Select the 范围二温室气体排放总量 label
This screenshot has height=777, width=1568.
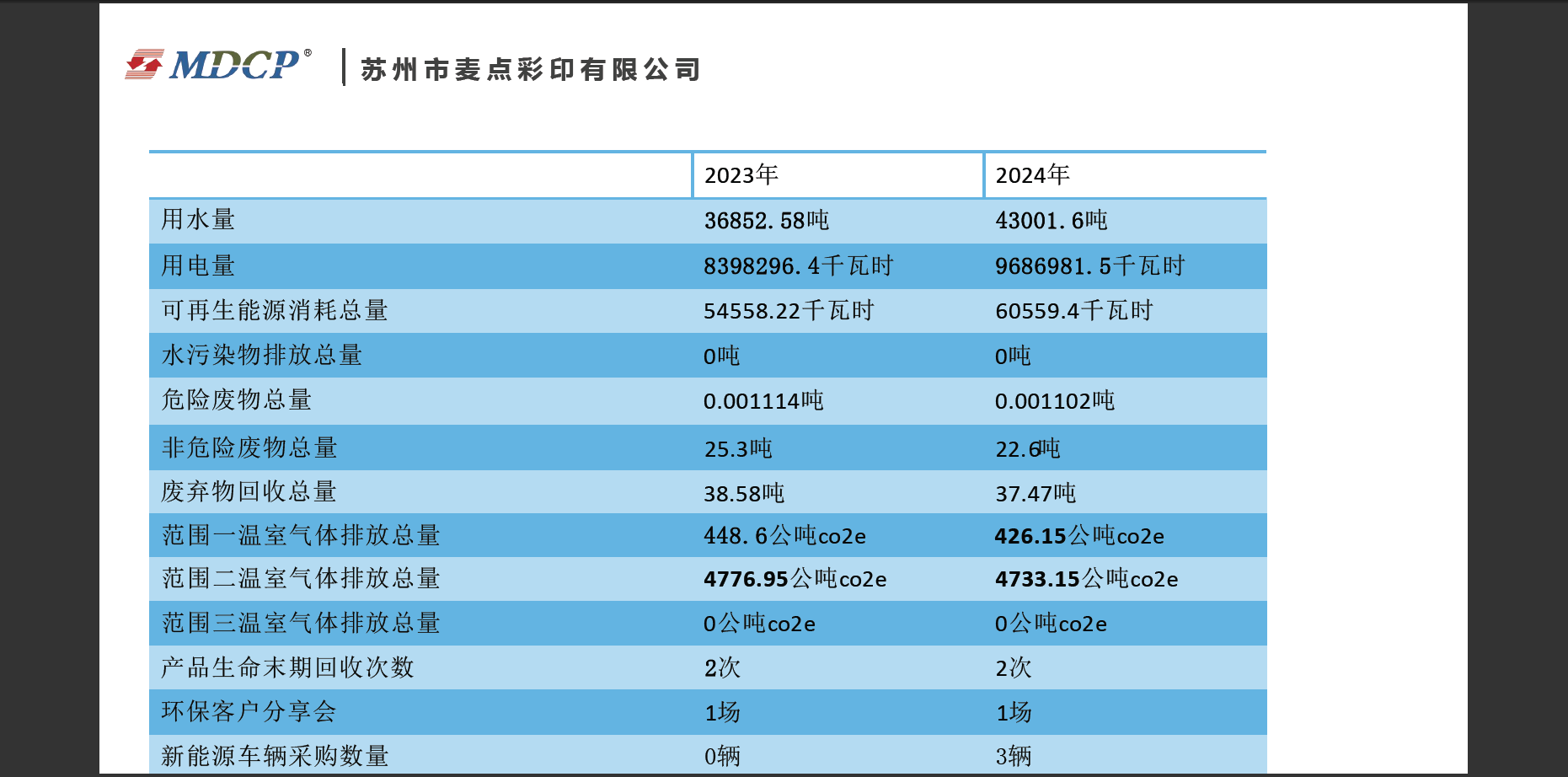pos(301,578)
